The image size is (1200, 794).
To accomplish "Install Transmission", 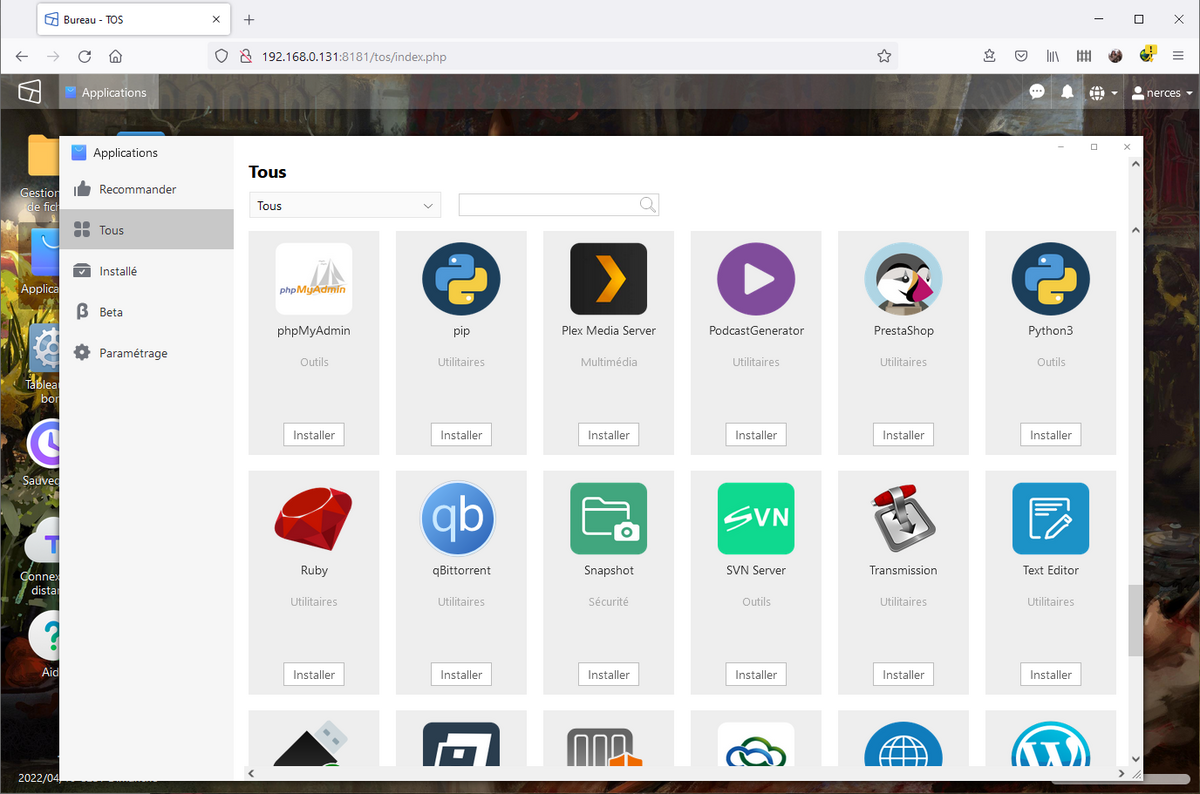I will pos(903,675).
